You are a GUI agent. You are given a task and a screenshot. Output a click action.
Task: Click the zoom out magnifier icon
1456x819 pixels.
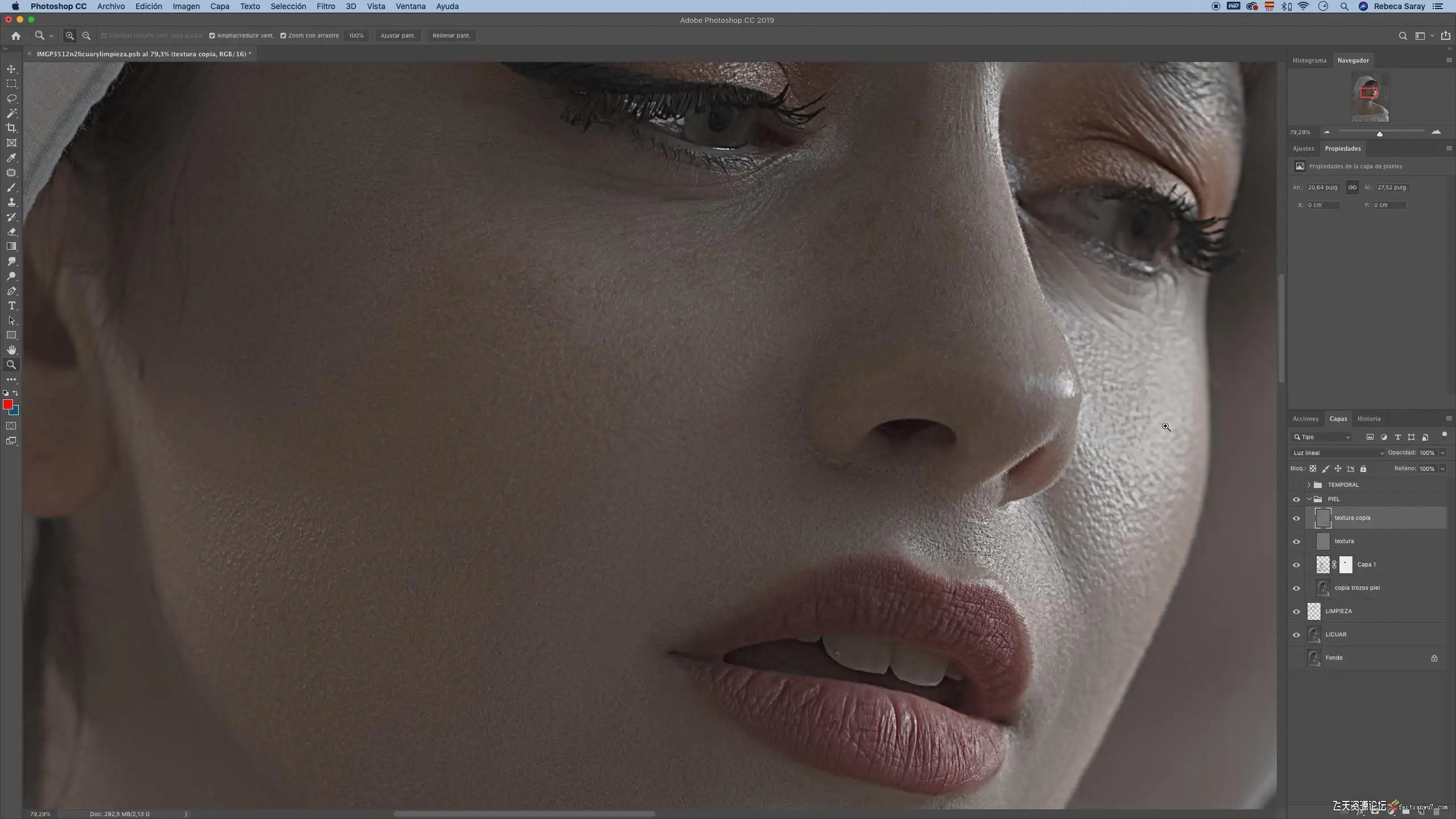[86, 35]
